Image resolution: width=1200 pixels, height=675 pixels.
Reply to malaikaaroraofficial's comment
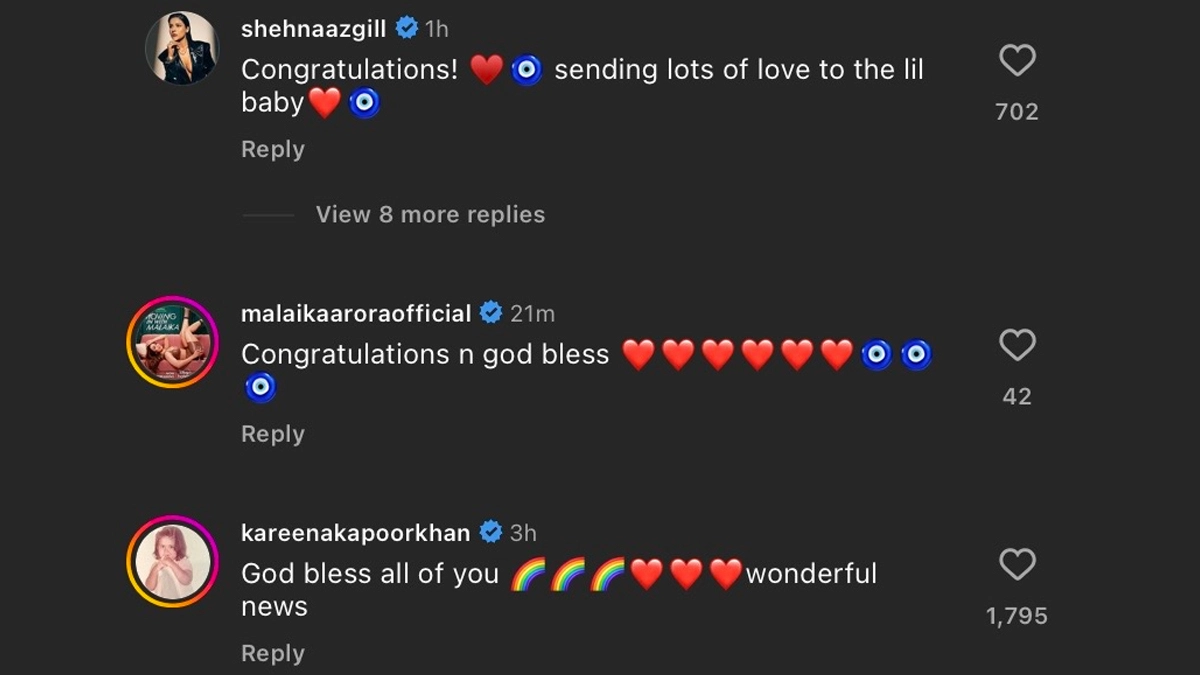[x=273, y=434]
